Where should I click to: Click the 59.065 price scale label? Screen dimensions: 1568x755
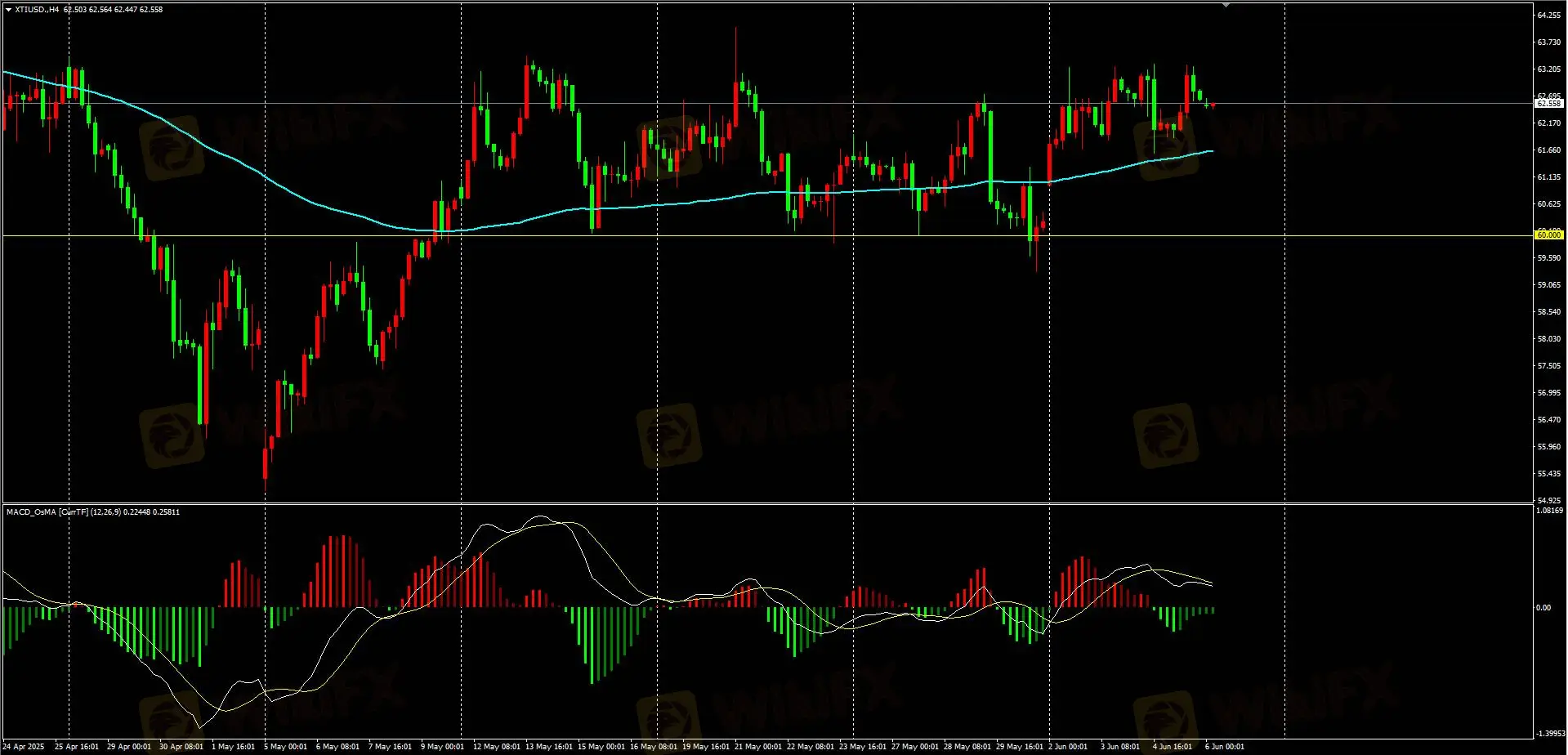tap(1549, 285)
